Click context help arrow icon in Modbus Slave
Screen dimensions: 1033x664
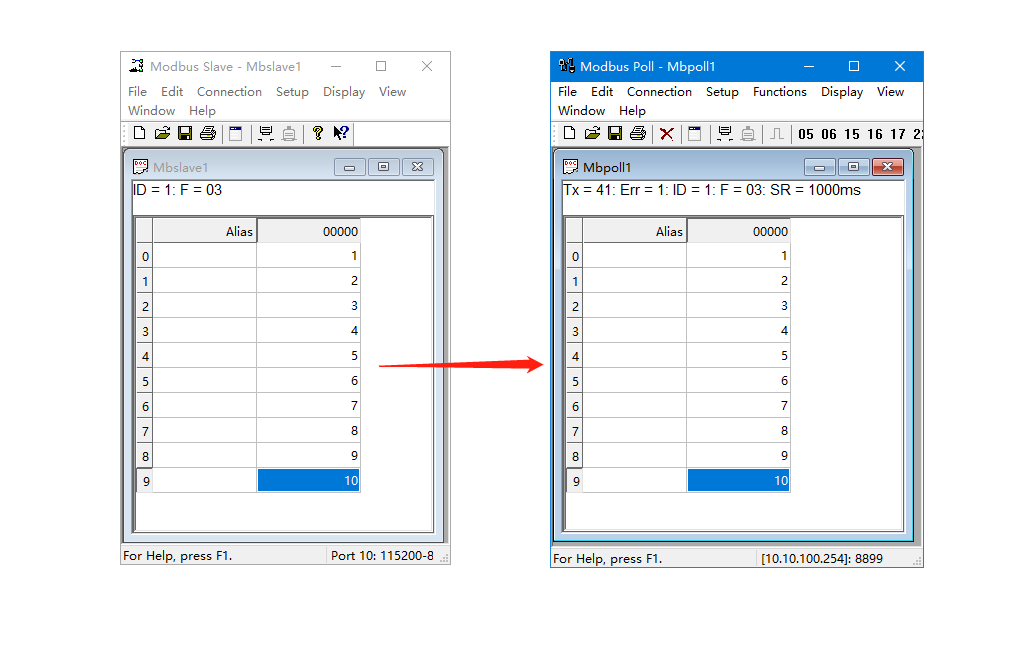coord(341,133)
